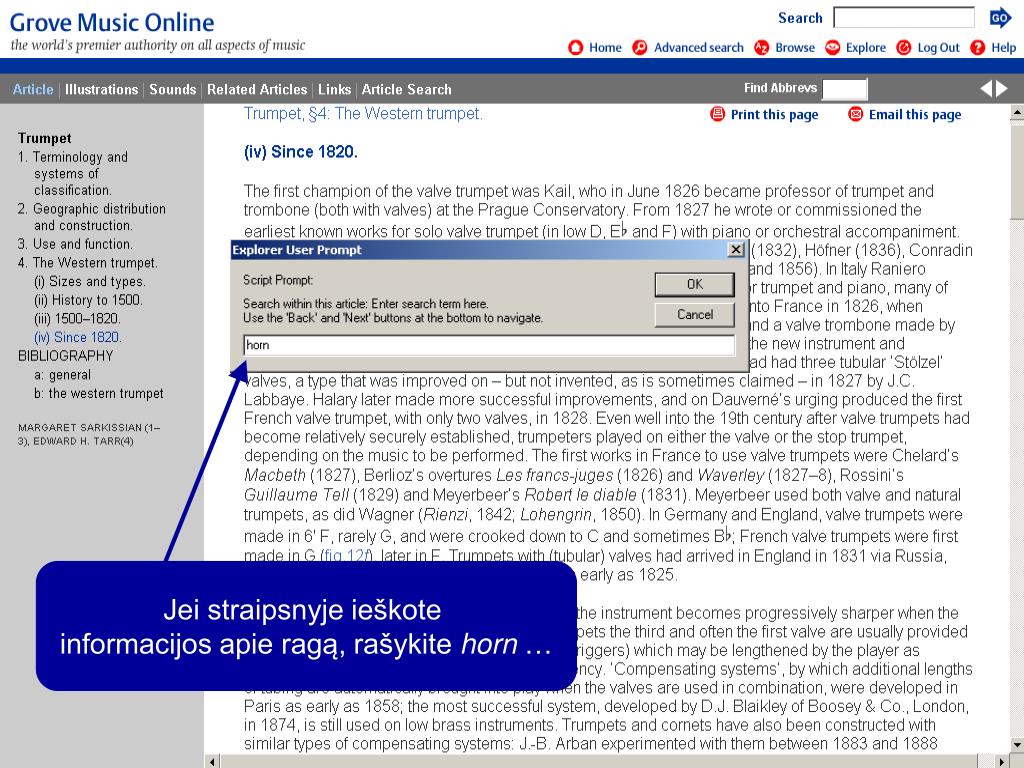Open subsection (iii) 1500–1820
Image resolution: width=1024 pixels, height=768 pixels.
pyautogui.click(x=77, y=319)
